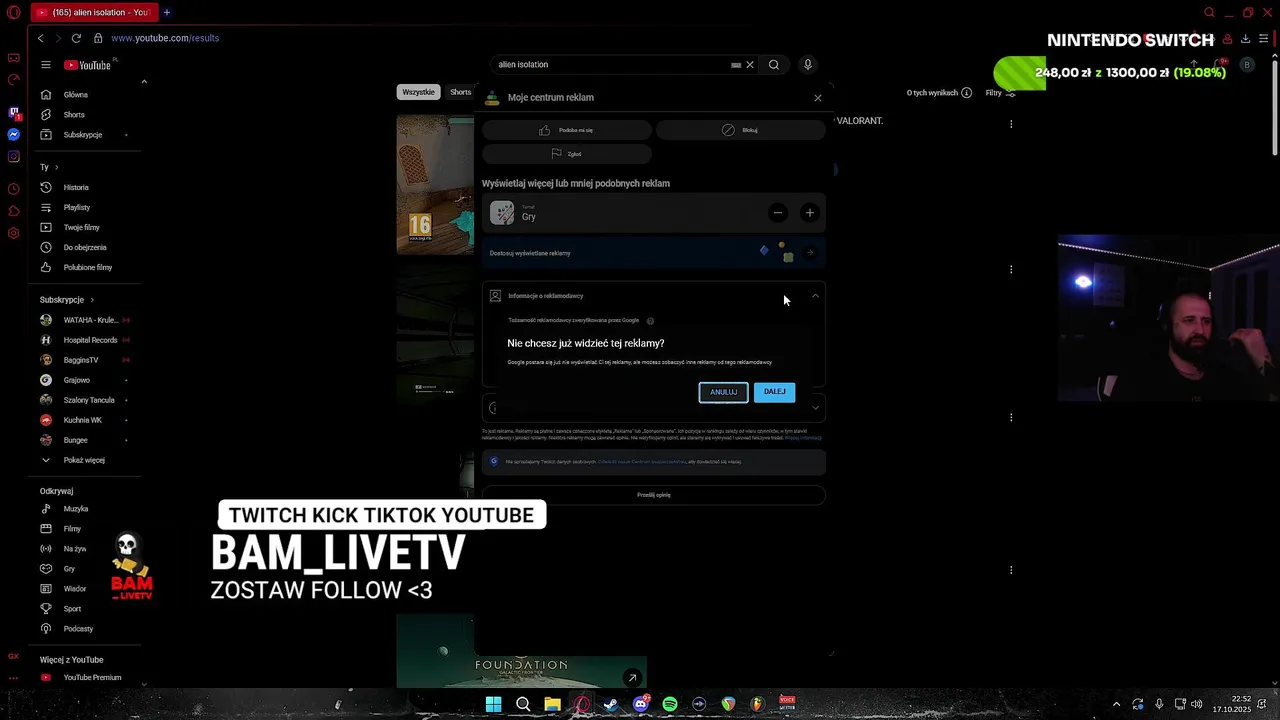
Task: Submit search with the magnifier icon
Action: point(774,65)
